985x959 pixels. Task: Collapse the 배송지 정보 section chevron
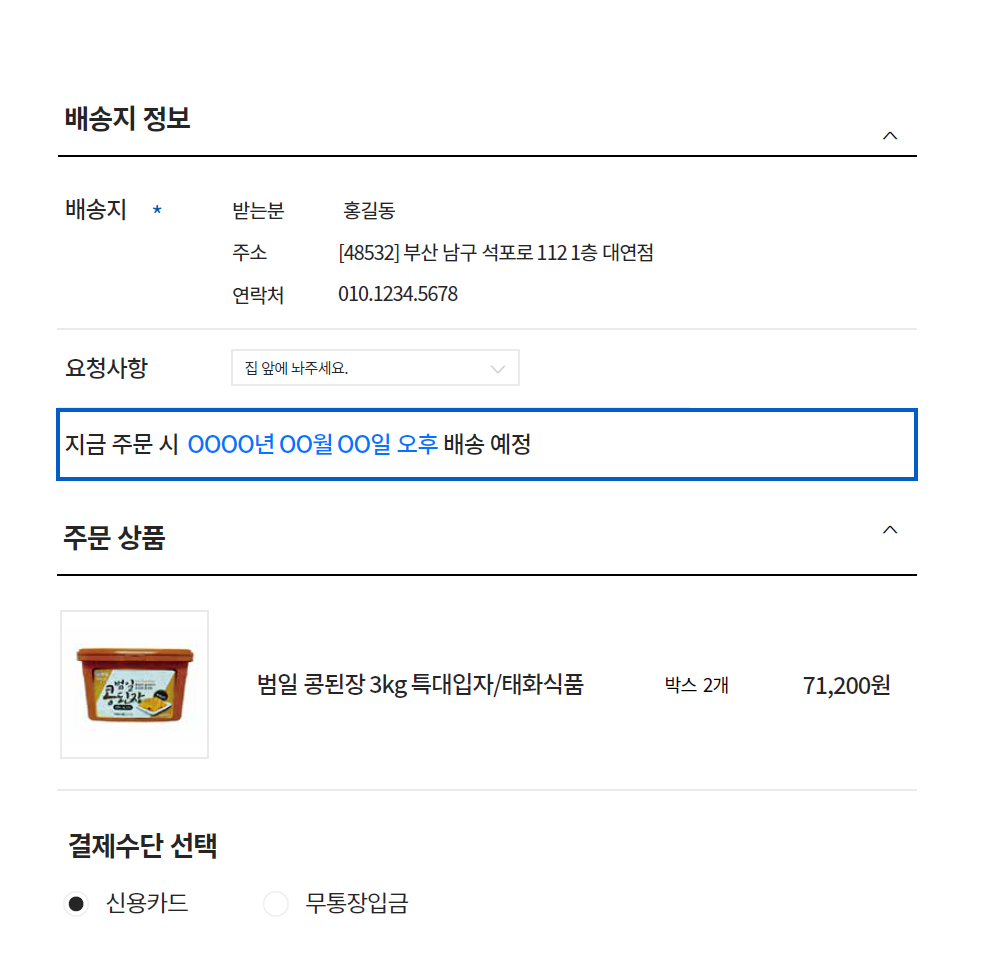[x=890, y=136]
